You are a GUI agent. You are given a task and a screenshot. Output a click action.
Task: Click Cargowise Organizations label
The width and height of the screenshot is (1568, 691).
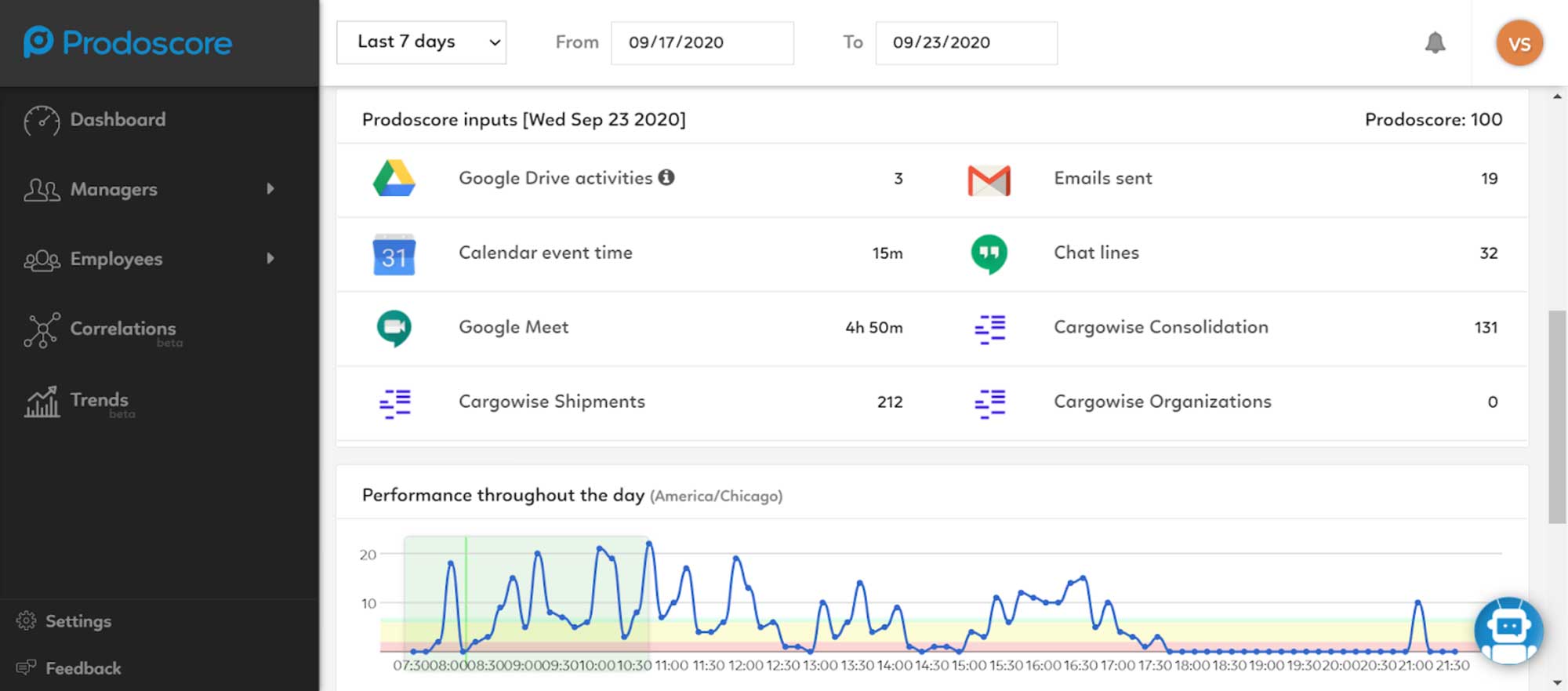tap(1163, 402)
